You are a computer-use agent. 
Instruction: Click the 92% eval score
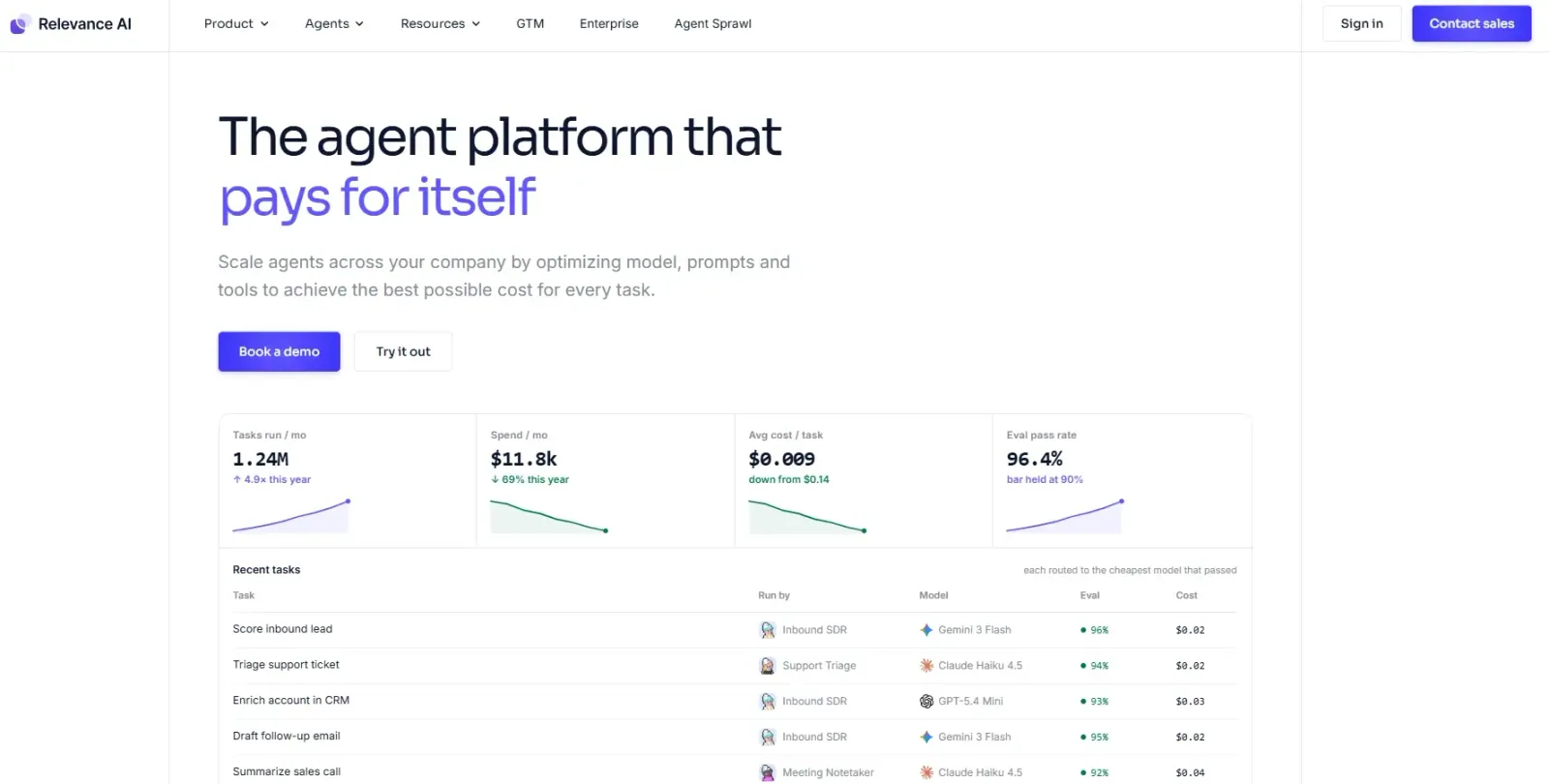click(x=1099, y=773)
